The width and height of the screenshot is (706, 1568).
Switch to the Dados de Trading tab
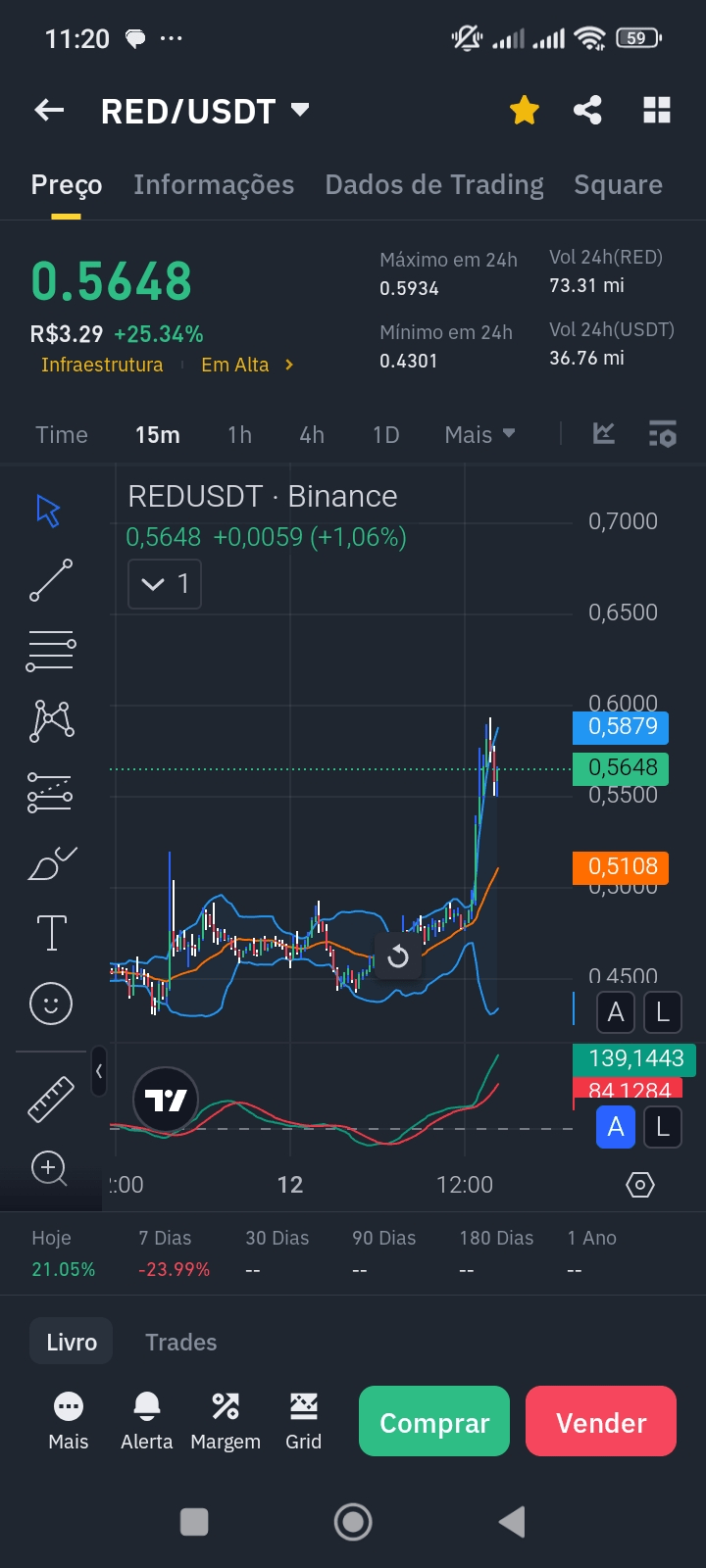tap(434, 184)
